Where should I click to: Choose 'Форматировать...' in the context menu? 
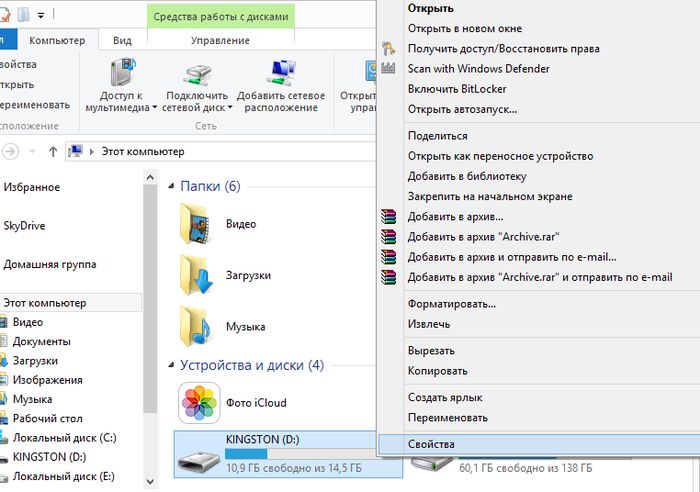(x=451, y=304)
